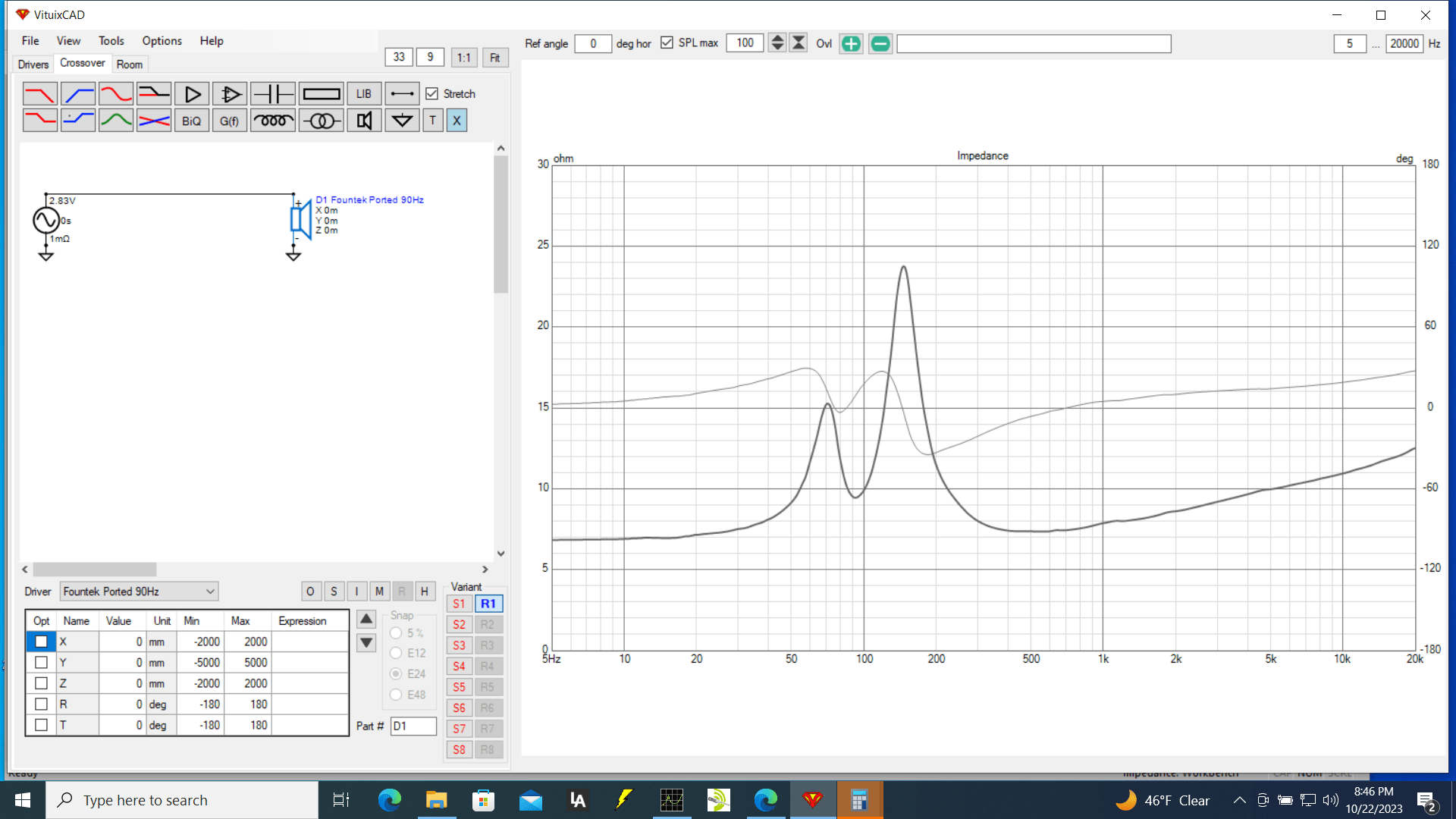
Task: Insert a transformer component
Action: 322,121
